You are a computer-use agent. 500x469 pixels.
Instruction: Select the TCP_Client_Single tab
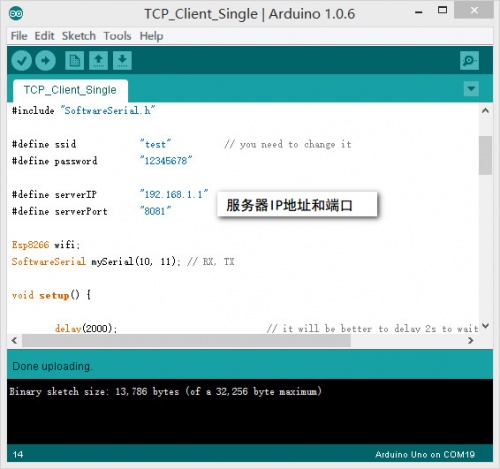point(70,90)
